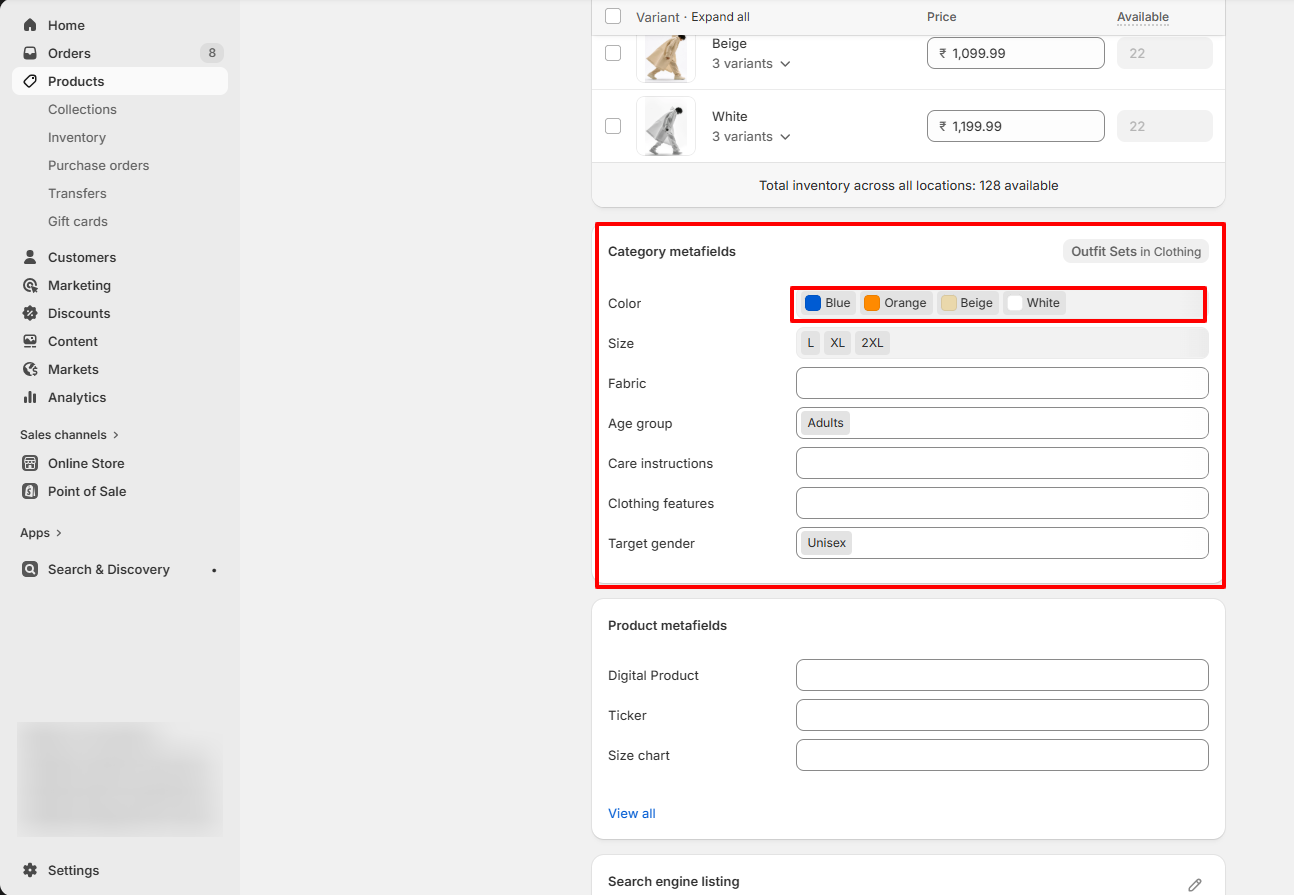Click the Available column header
This screenshot has height=895, width=1294.
(x=1143, y=17)
